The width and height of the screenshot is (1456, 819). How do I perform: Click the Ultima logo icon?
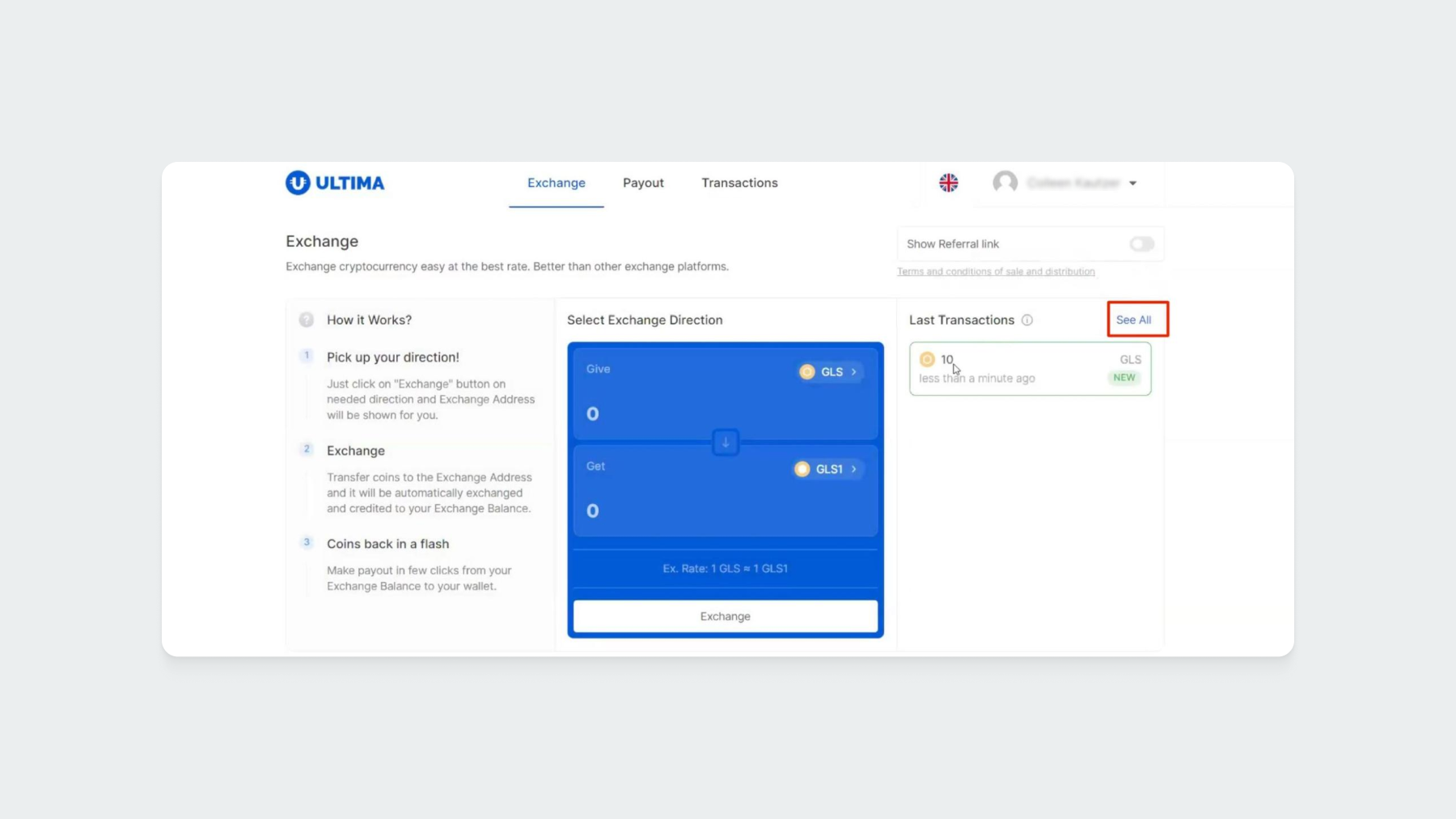click(298, 183)
